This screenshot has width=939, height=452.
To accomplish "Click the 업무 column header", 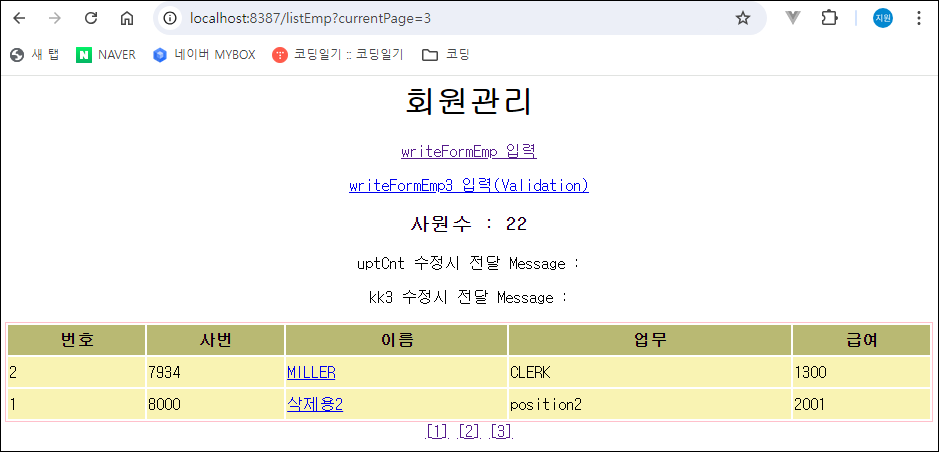I will (650, 340).
